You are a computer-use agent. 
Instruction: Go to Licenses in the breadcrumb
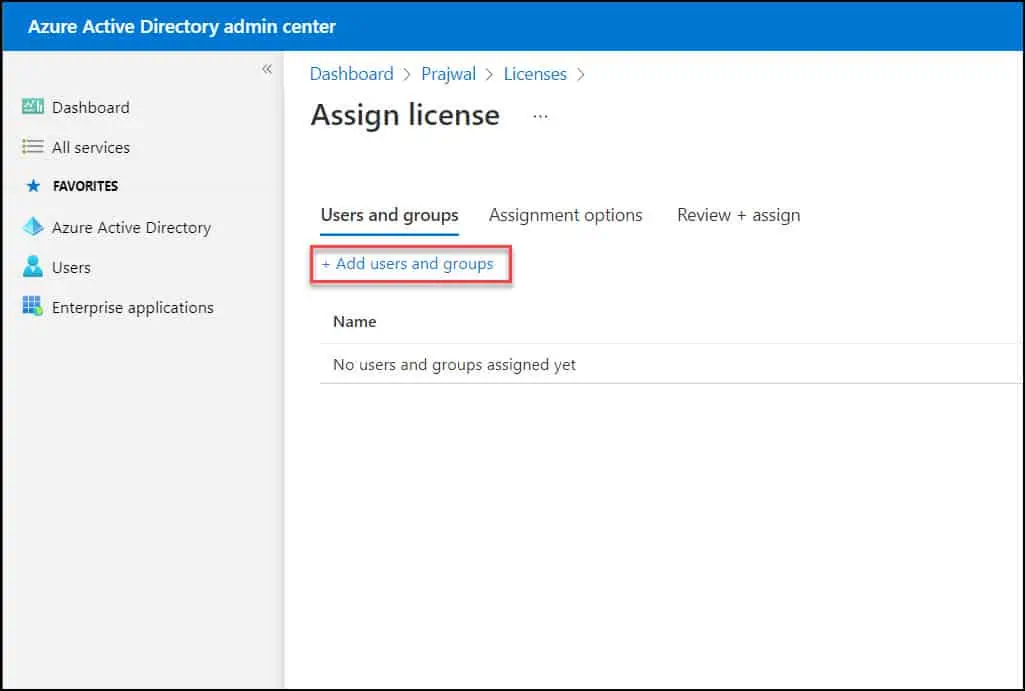pos(535,74)
